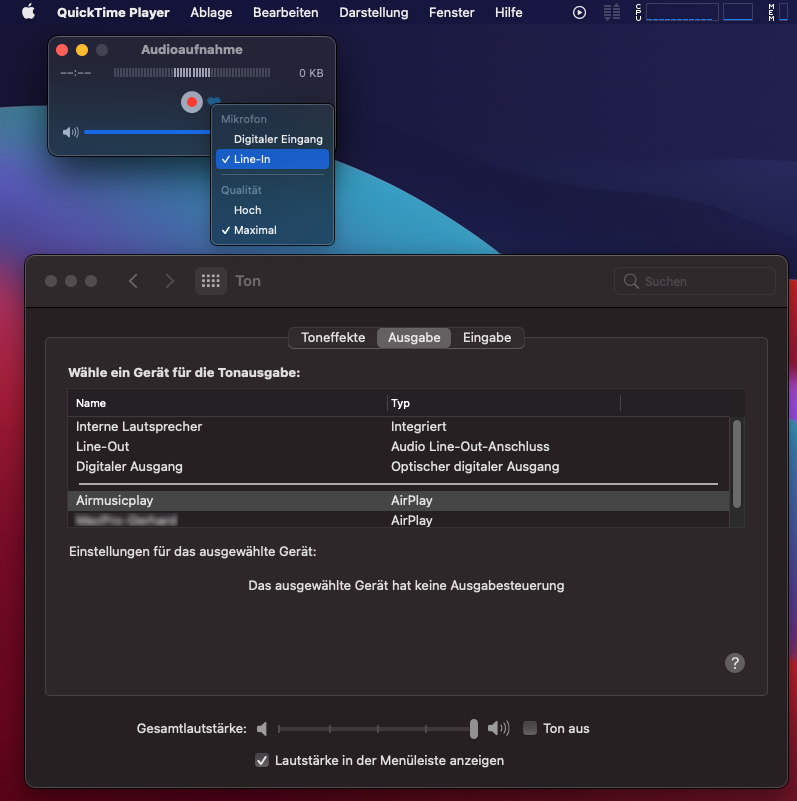Open help with the question mark button
Screen dimensions: 797x801
(x=735, y=663)
